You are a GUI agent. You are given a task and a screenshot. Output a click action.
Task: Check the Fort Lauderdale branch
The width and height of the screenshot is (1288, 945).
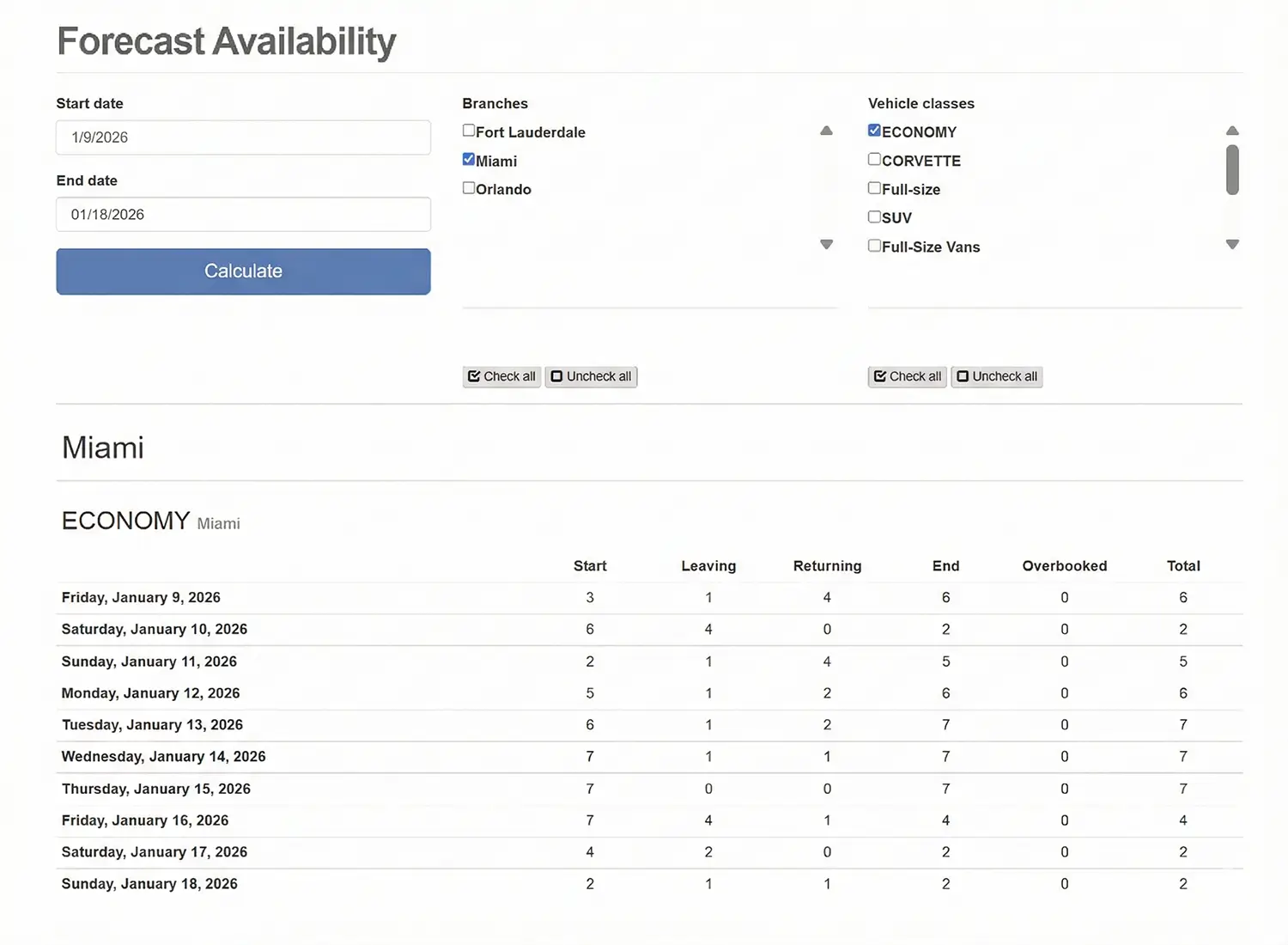[x=469, y=129]
